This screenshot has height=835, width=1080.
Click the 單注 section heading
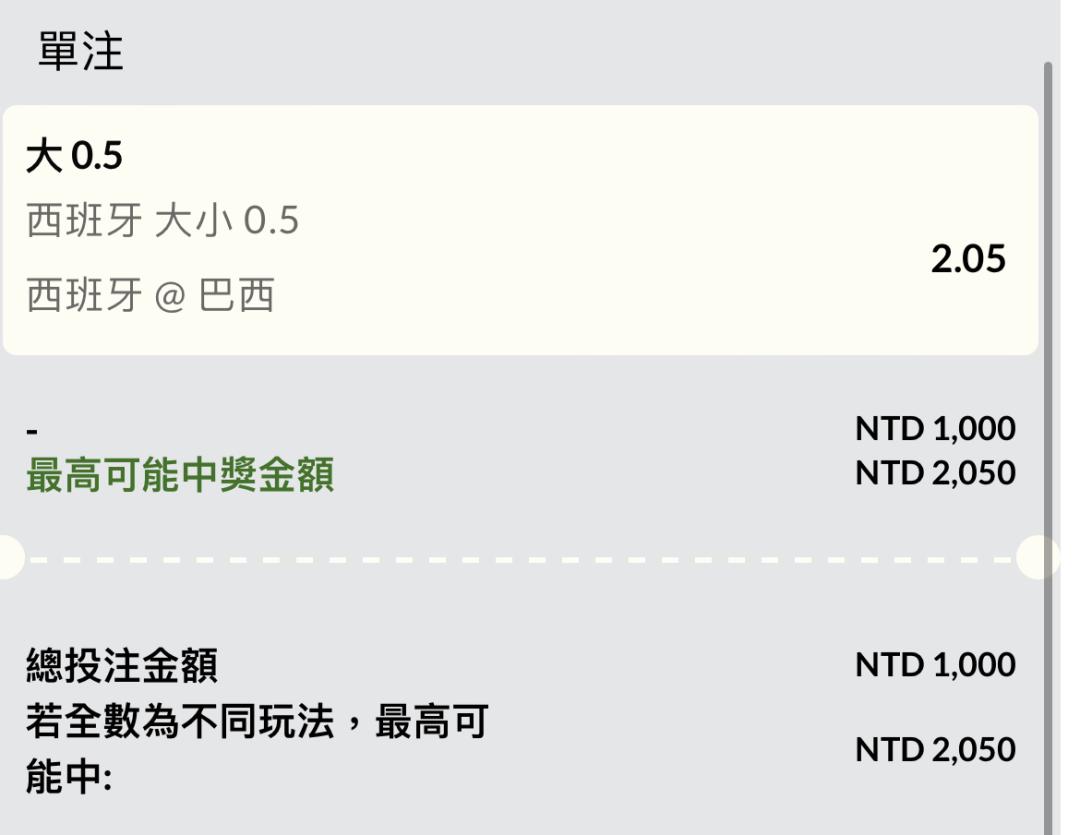click(x=81, y=51)
